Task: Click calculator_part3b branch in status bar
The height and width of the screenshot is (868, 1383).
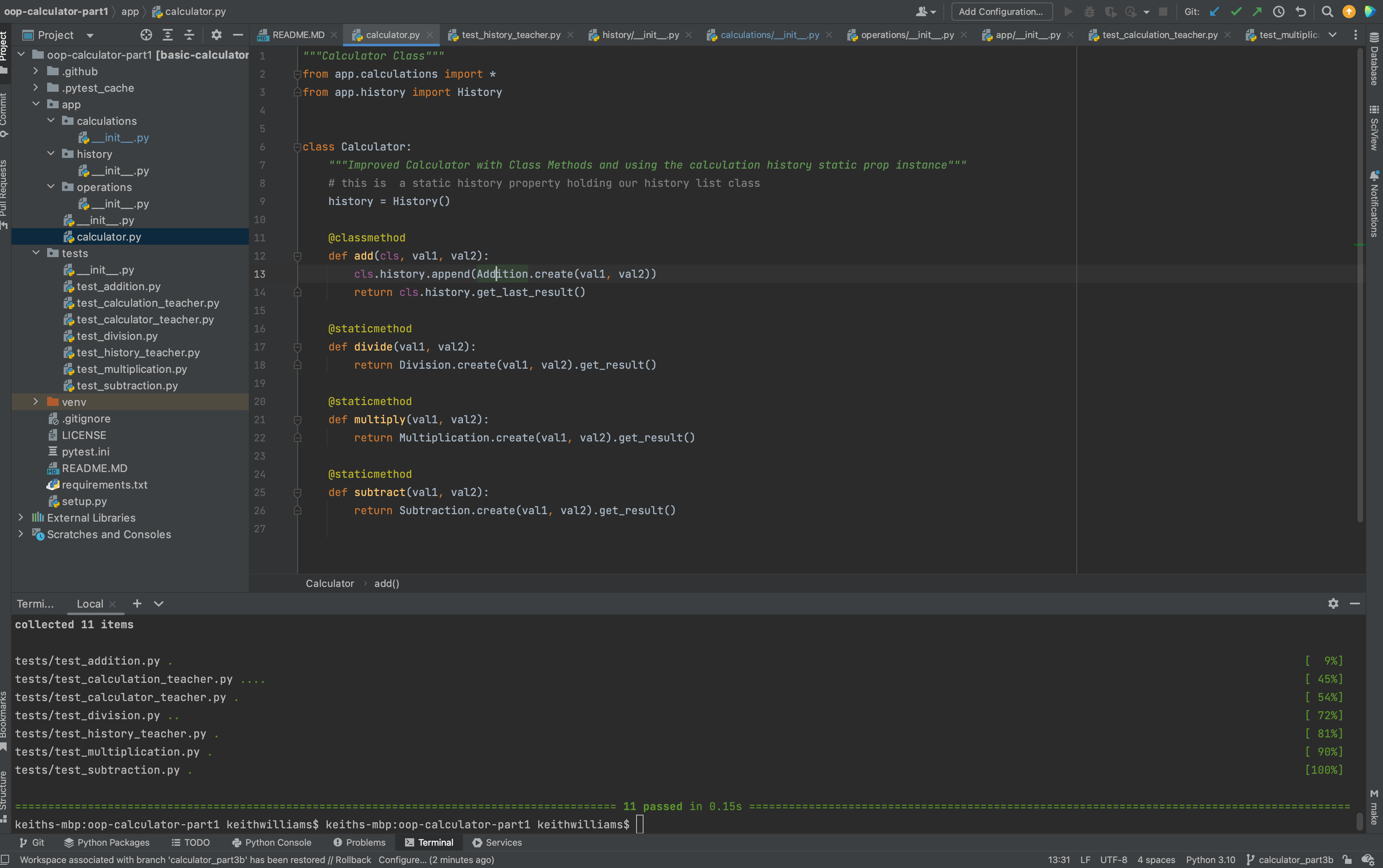Action: (x=1295, y=859)
